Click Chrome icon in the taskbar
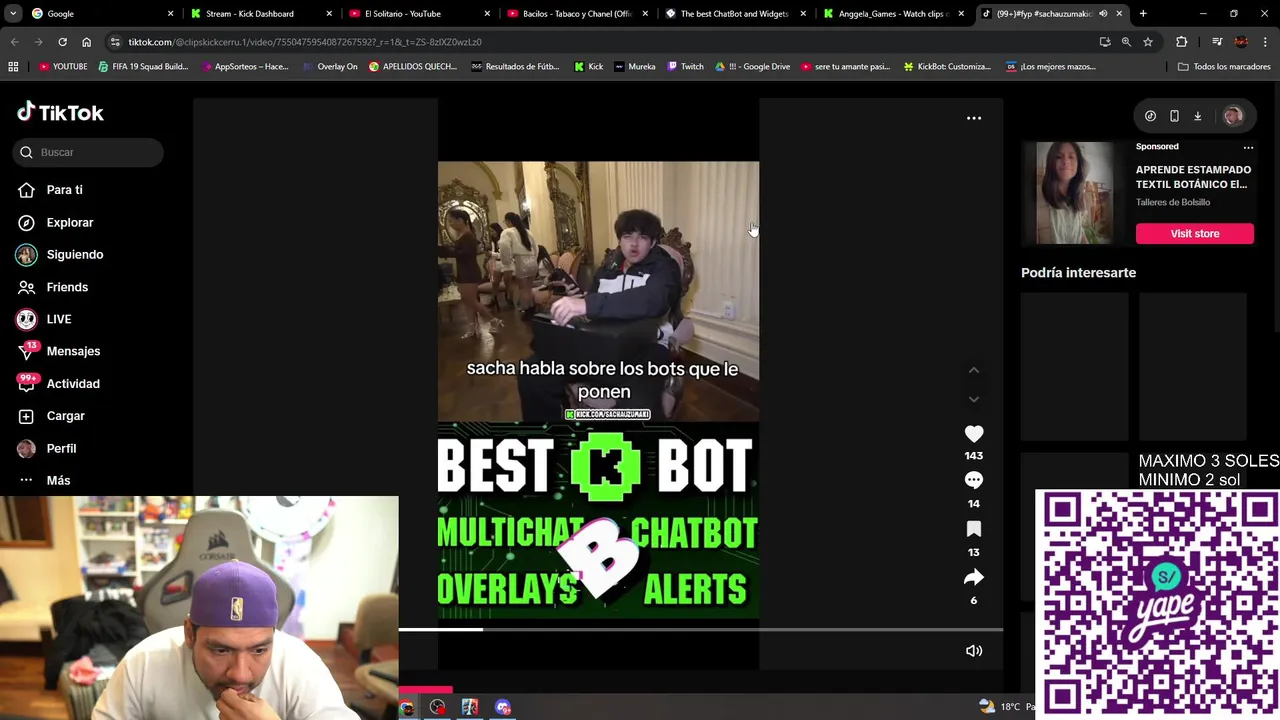Screen dimensions: 1280x720 (x=406, y=708)
